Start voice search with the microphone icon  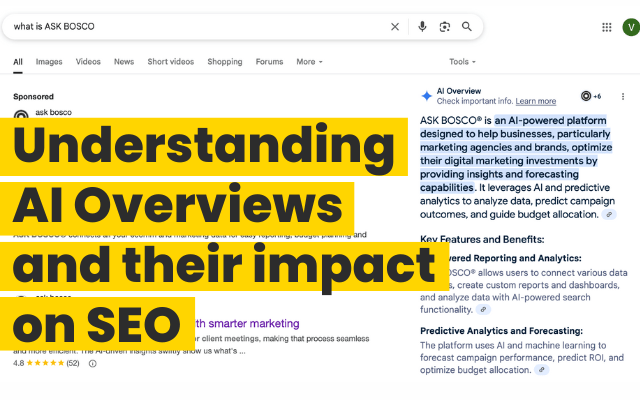(x=422, y=27)
